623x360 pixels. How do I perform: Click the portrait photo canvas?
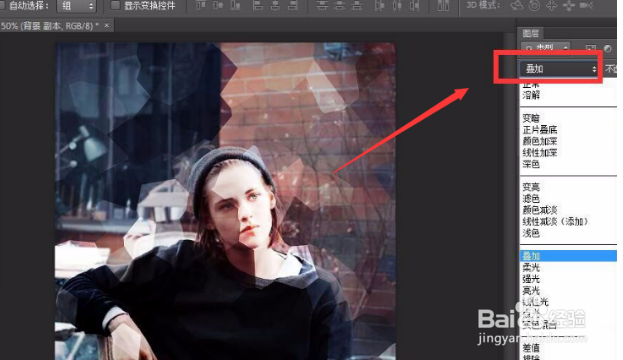(225, 201)
